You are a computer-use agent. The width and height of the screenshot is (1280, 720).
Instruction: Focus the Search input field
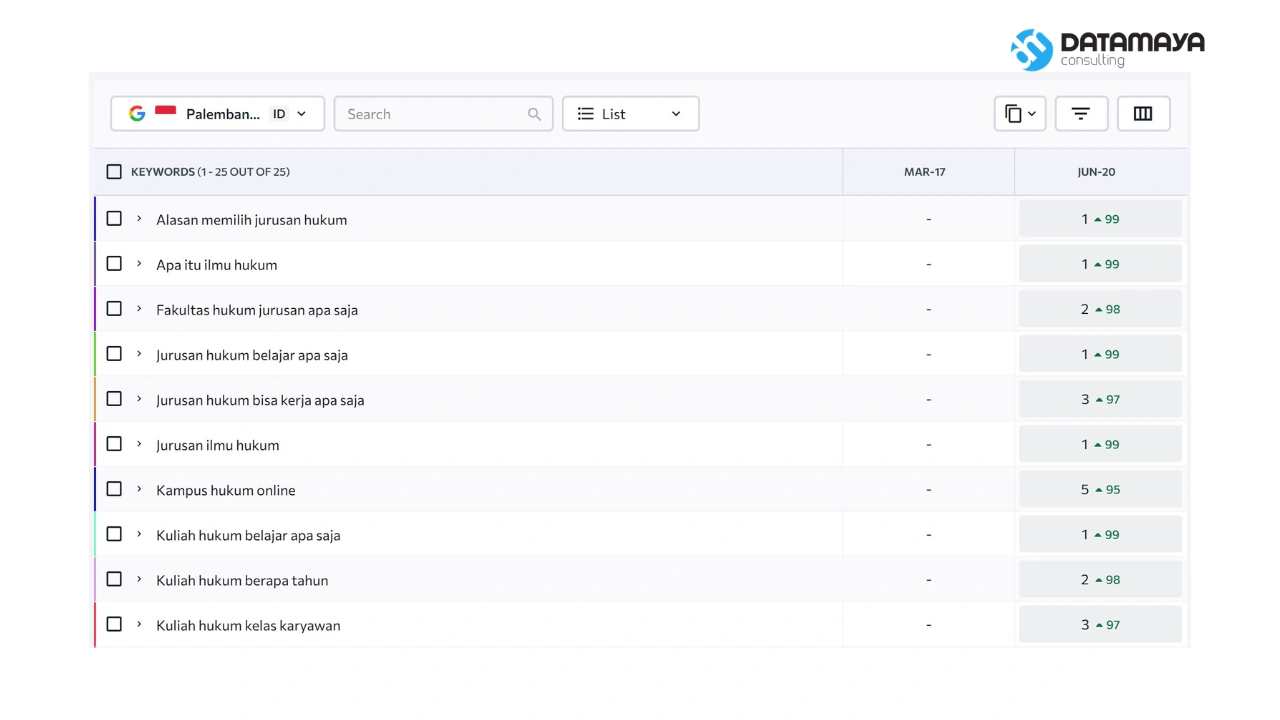(444, 114)
